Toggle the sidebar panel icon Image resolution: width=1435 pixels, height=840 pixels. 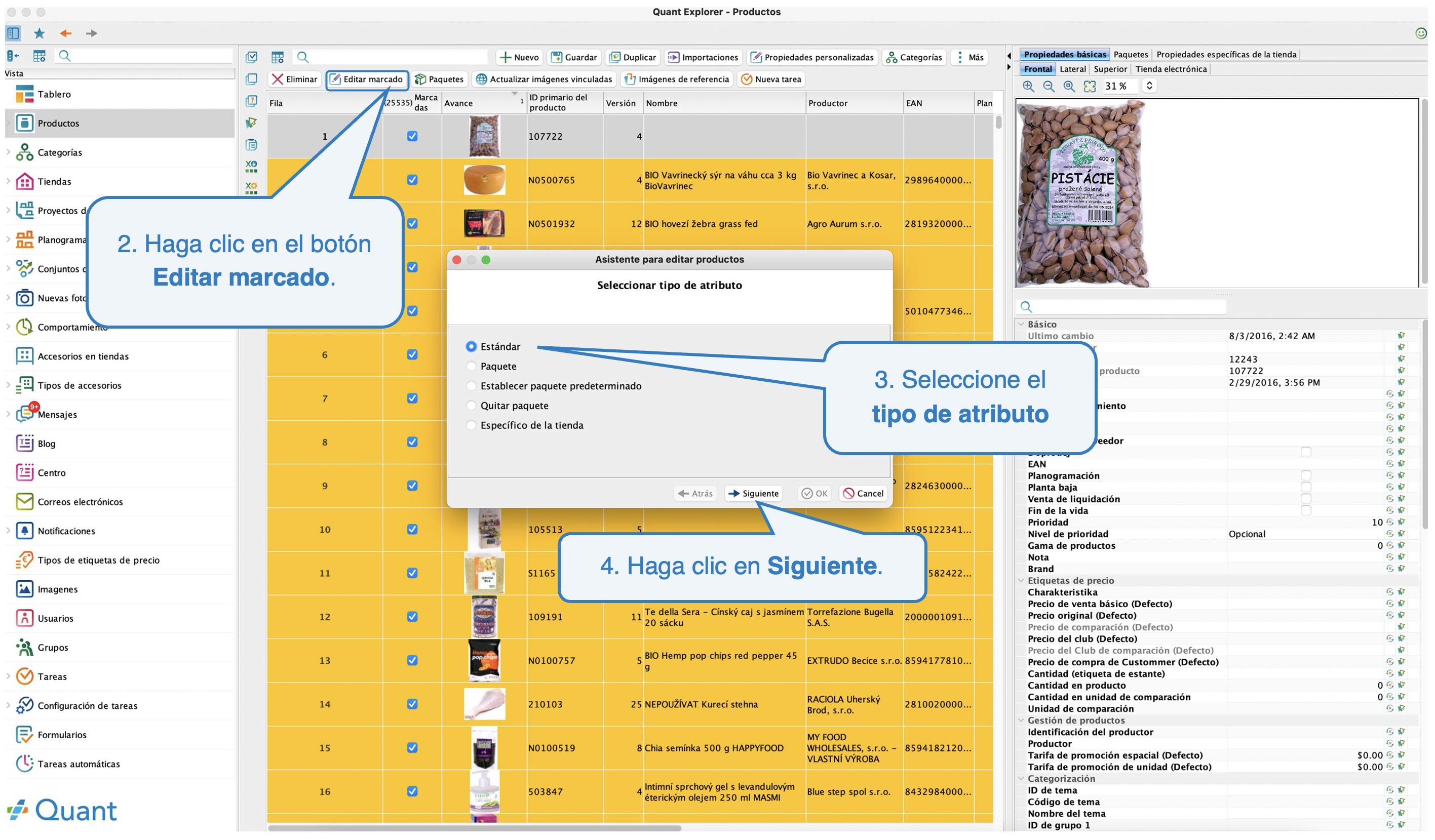coord(13,33)
